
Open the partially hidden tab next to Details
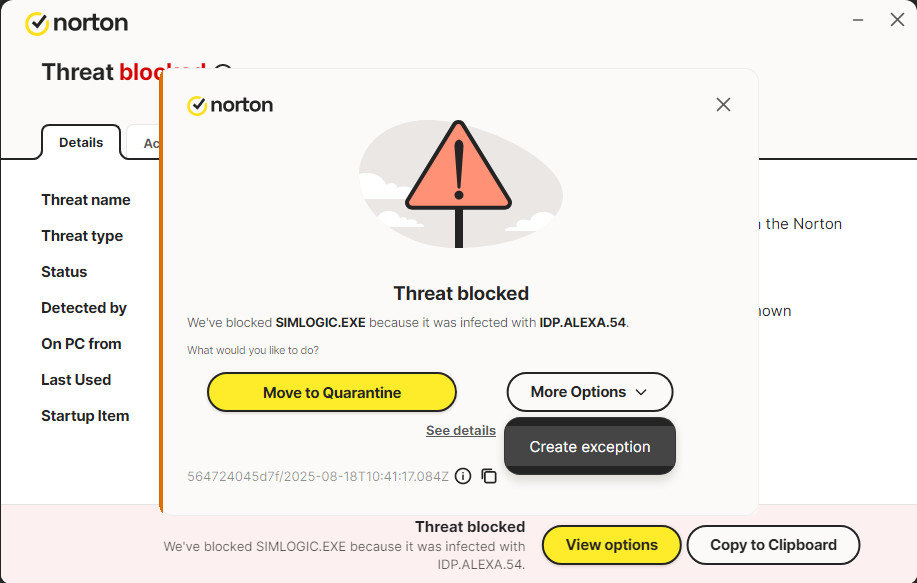pos(144,142)
